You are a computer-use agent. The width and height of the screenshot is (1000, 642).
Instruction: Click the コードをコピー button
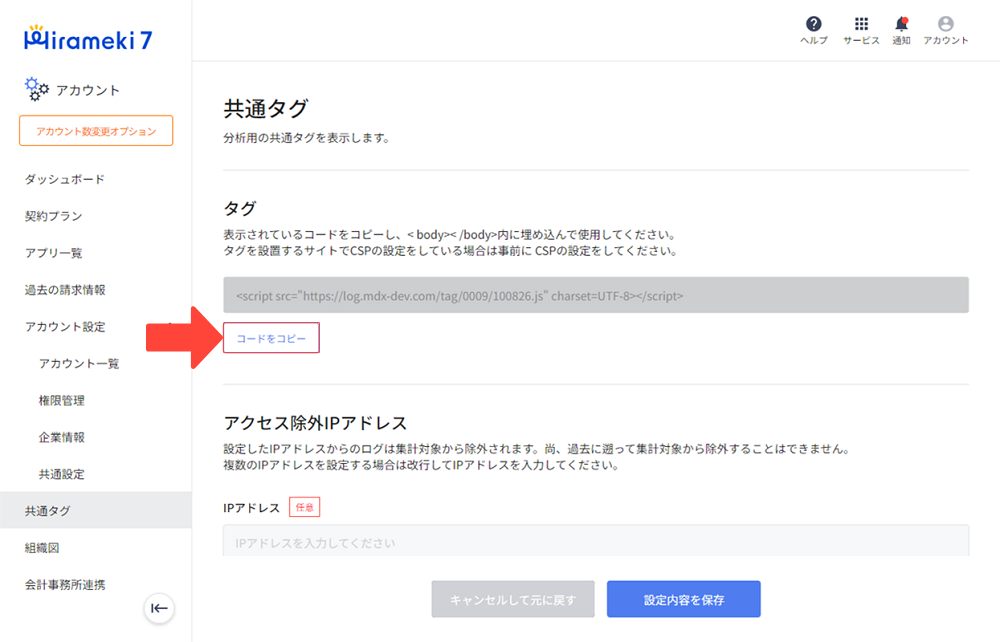pyautogui.click(x=271, y=338)
